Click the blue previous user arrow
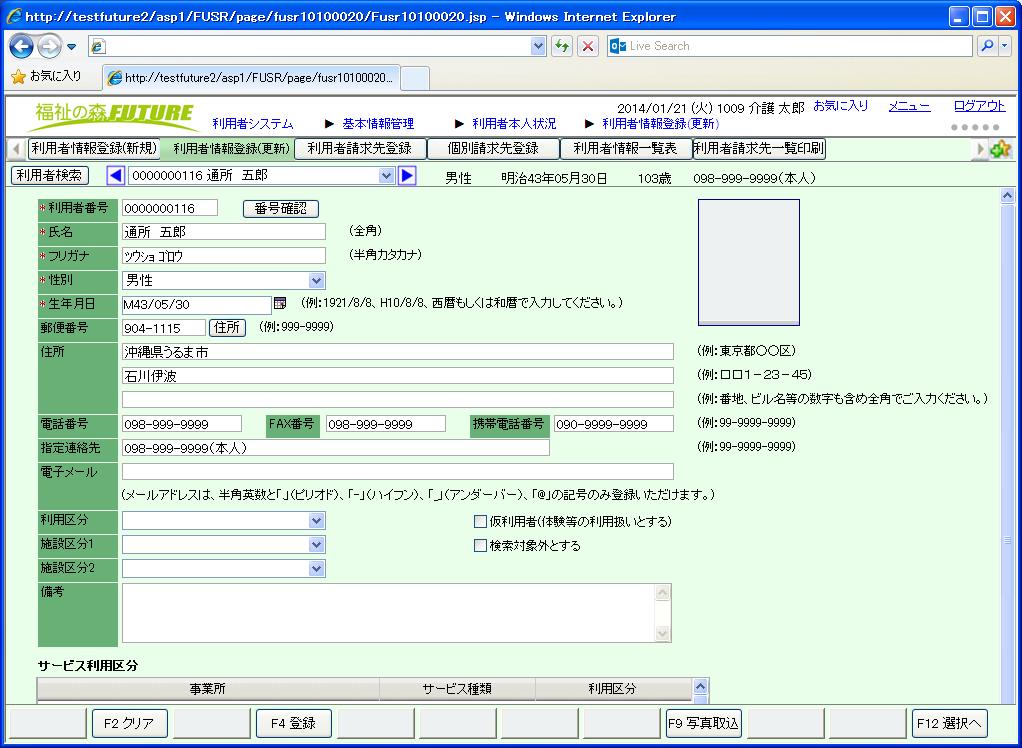The image size is (1022, 748). (x=116, y=175)
